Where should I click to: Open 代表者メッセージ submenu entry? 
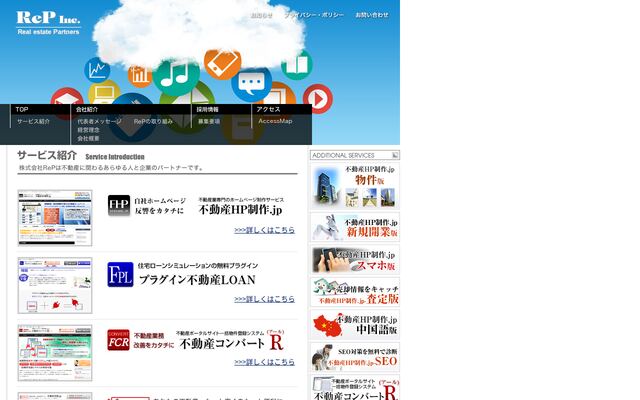(99, 121)
